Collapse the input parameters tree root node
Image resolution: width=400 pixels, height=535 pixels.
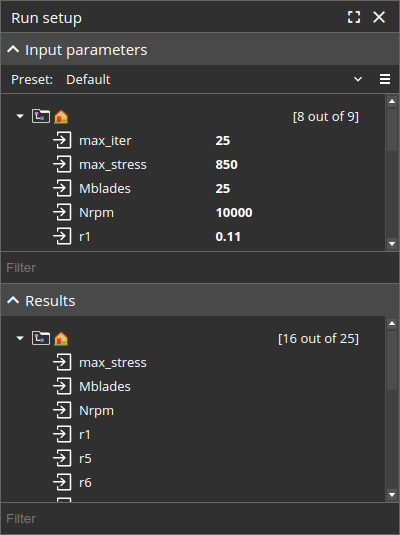point(20,116)
